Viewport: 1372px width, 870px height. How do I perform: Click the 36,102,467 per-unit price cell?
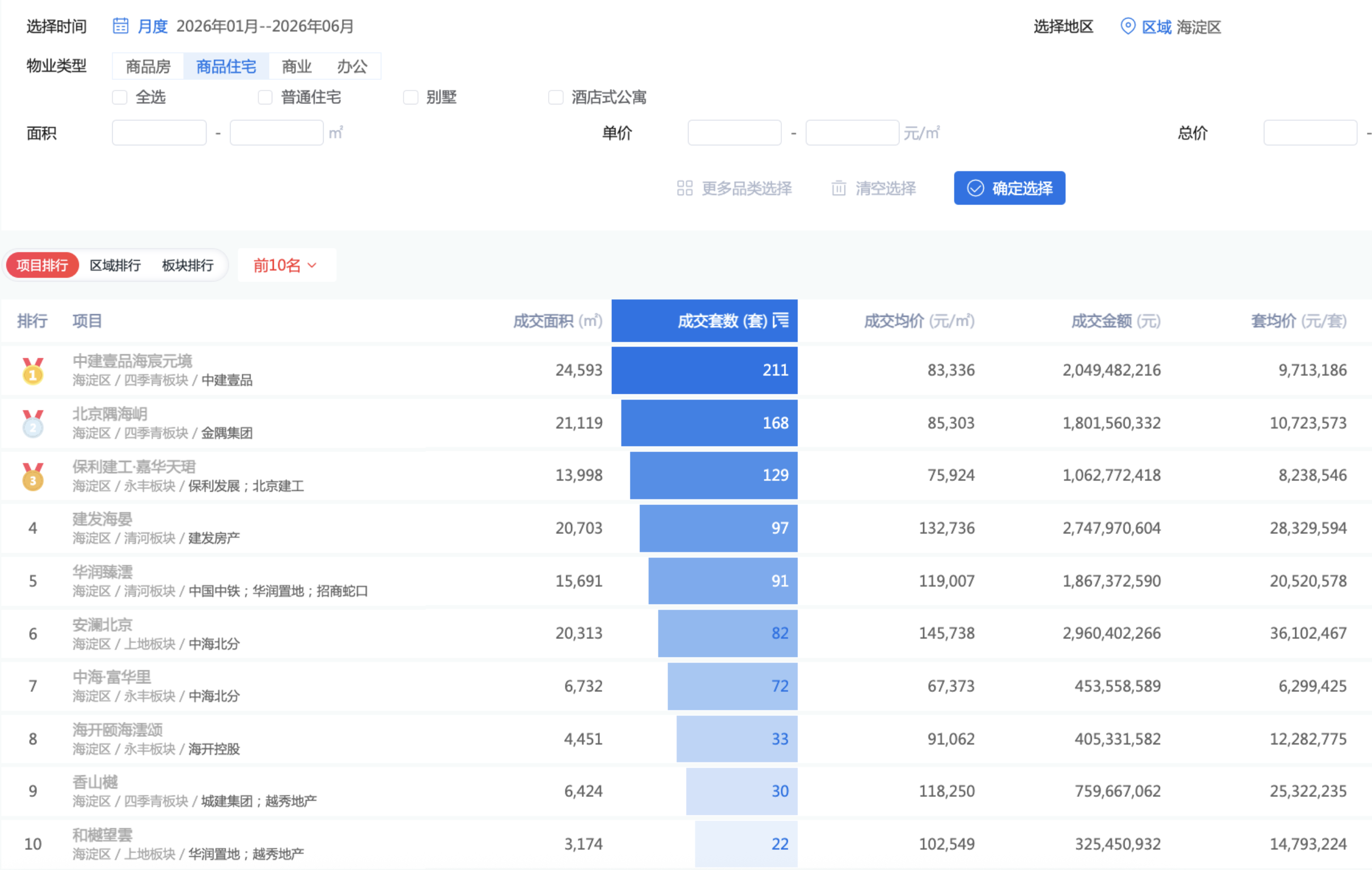pos(1308,633)
